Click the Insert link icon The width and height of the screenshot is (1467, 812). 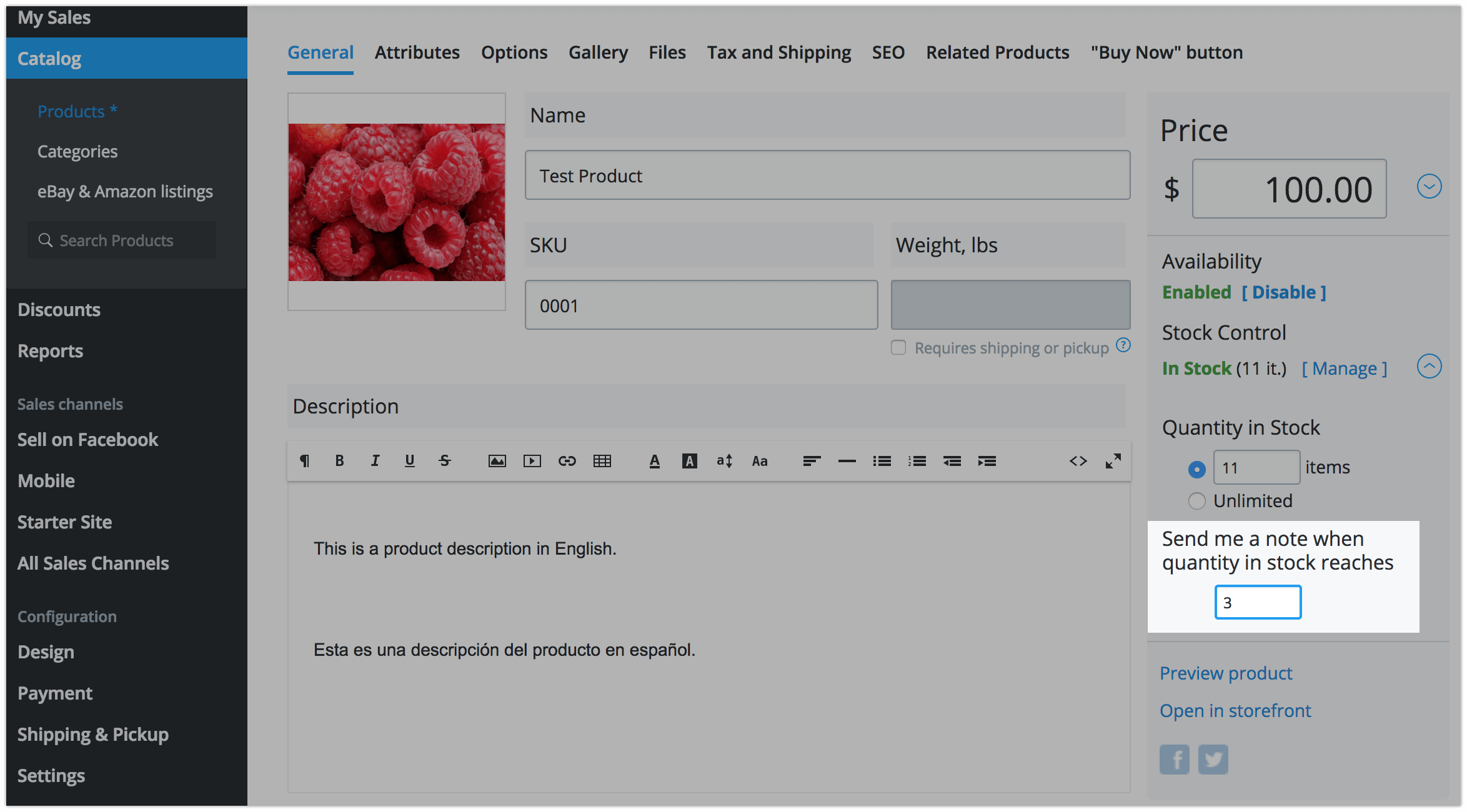coord(567,461)
